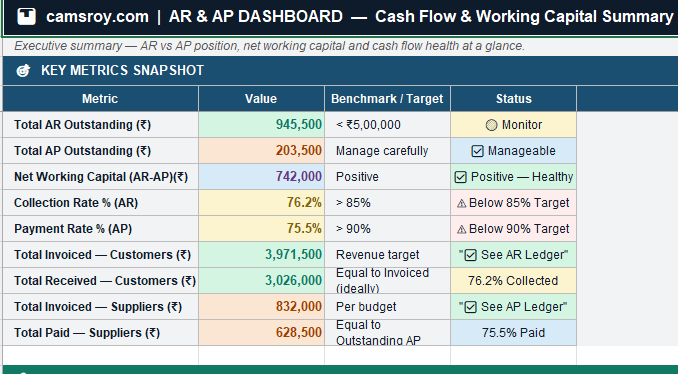Image resolution: width=678 pixels, height=374 pixels.
Task: Select the Status column header
Action: click(514, 99)
